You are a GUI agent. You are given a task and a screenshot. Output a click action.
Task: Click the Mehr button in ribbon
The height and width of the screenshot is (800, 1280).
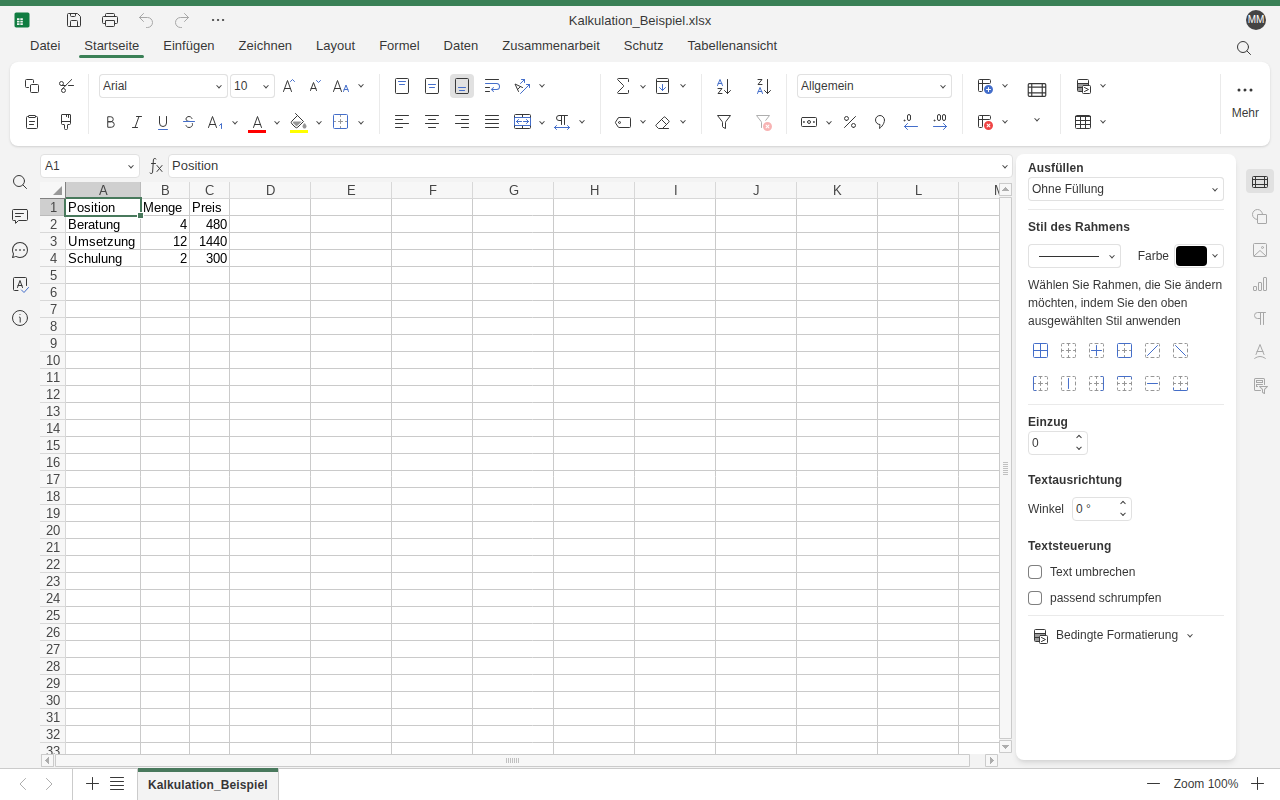(x=1245, y=100)
